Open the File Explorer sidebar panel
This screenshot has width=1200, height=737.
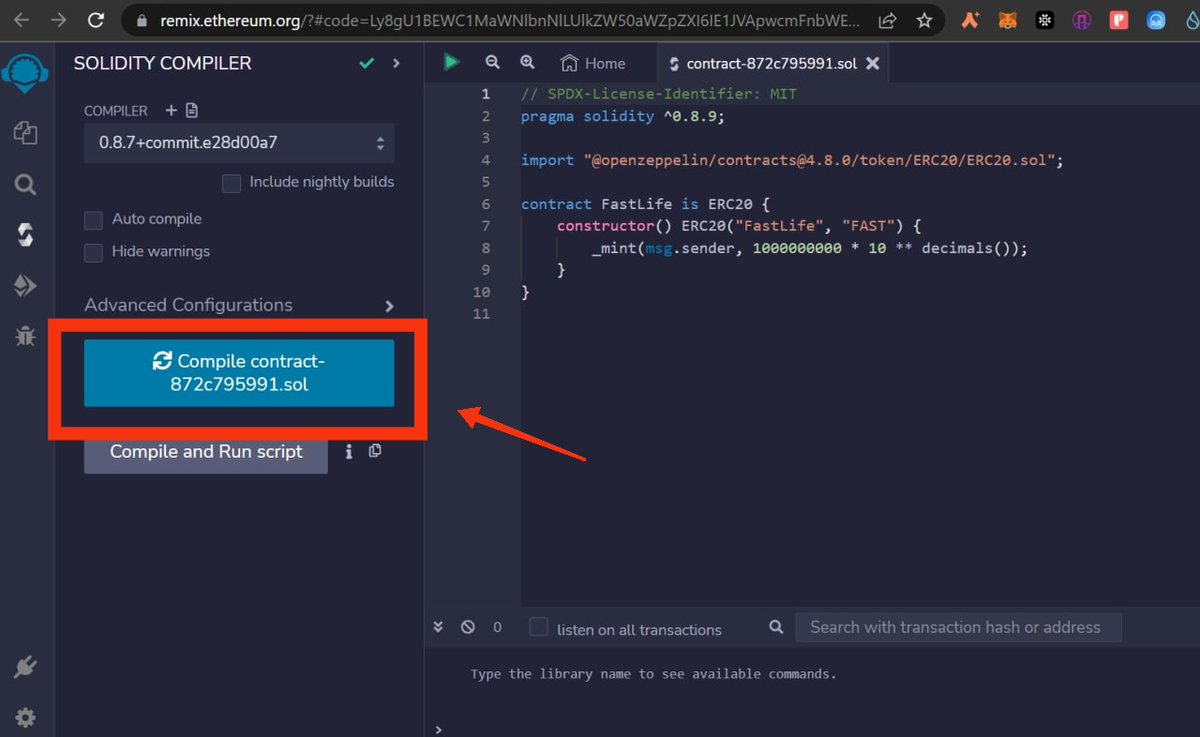click(x=25, y=130)
